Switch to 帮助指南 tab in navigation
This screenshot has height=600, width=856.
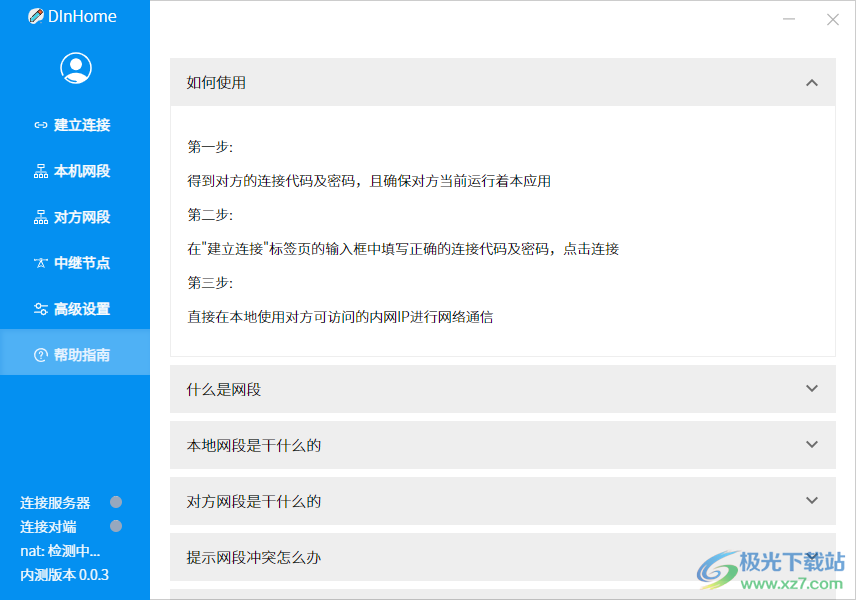click(x=75, y=352)
